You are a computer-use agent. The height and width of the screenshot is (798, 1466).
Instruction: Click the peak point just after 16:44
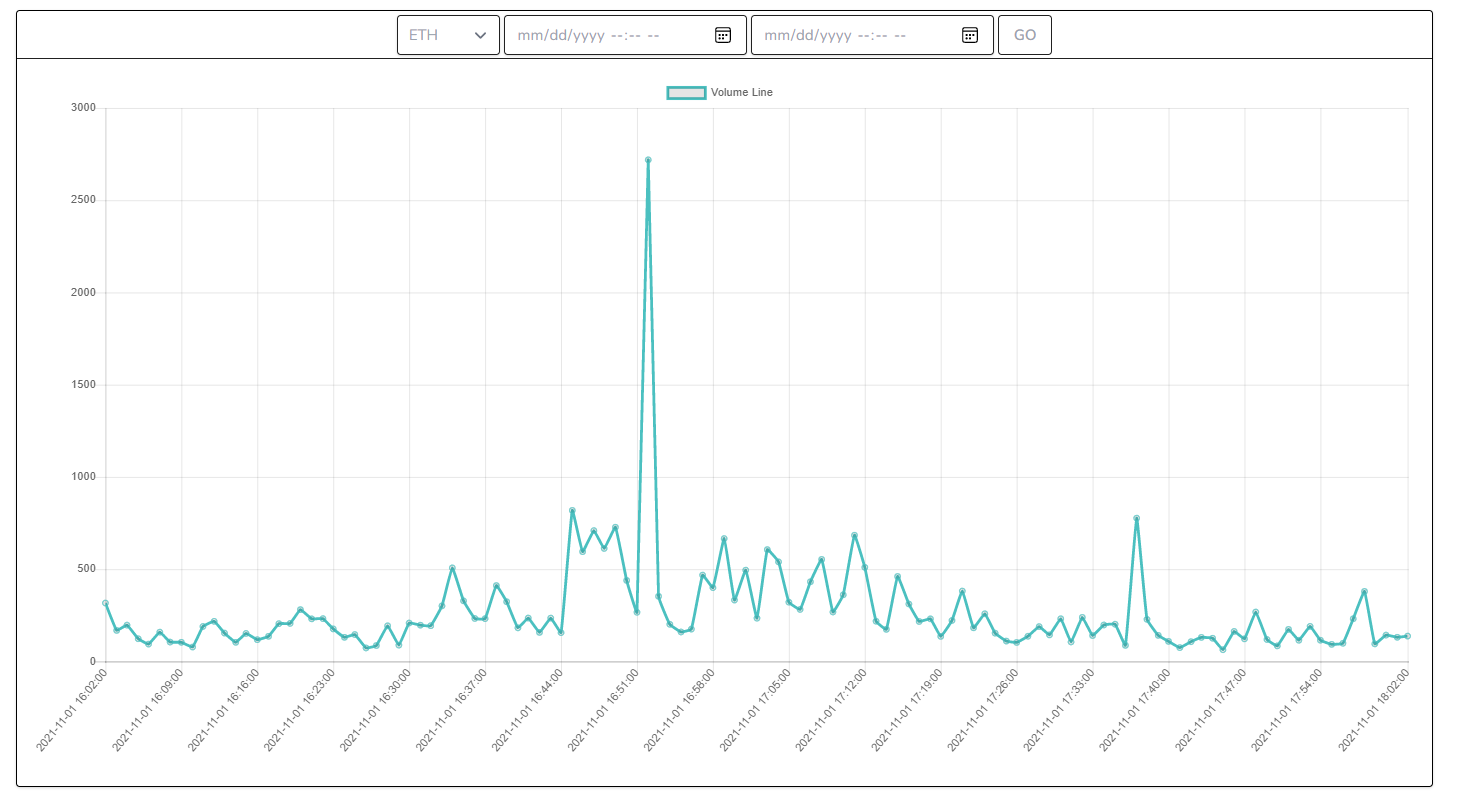[x=572, y=510]
